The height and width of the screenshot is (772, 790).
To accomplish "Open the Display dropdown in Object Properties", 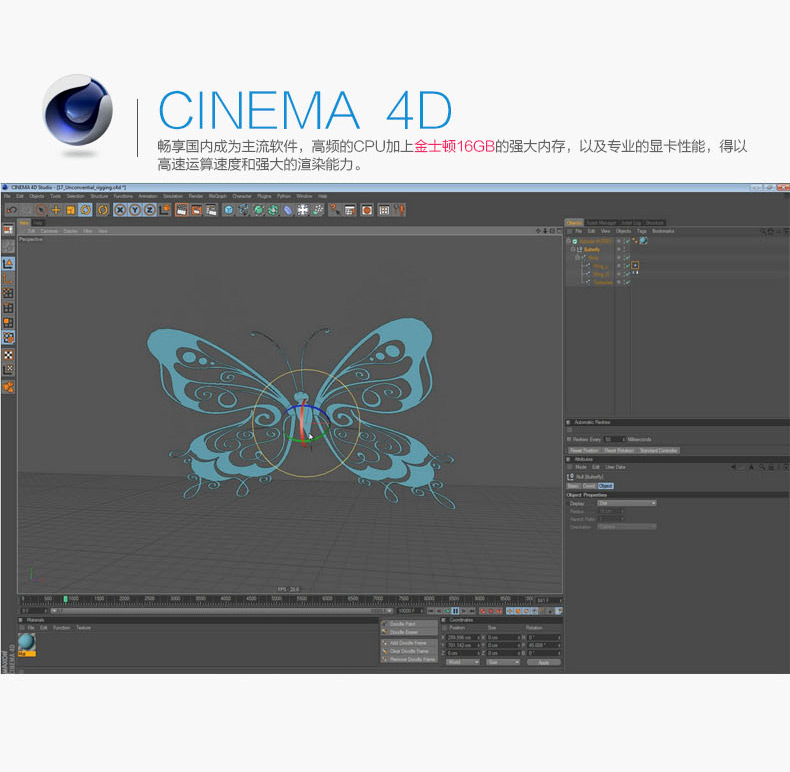I will (x=626, y=503).
